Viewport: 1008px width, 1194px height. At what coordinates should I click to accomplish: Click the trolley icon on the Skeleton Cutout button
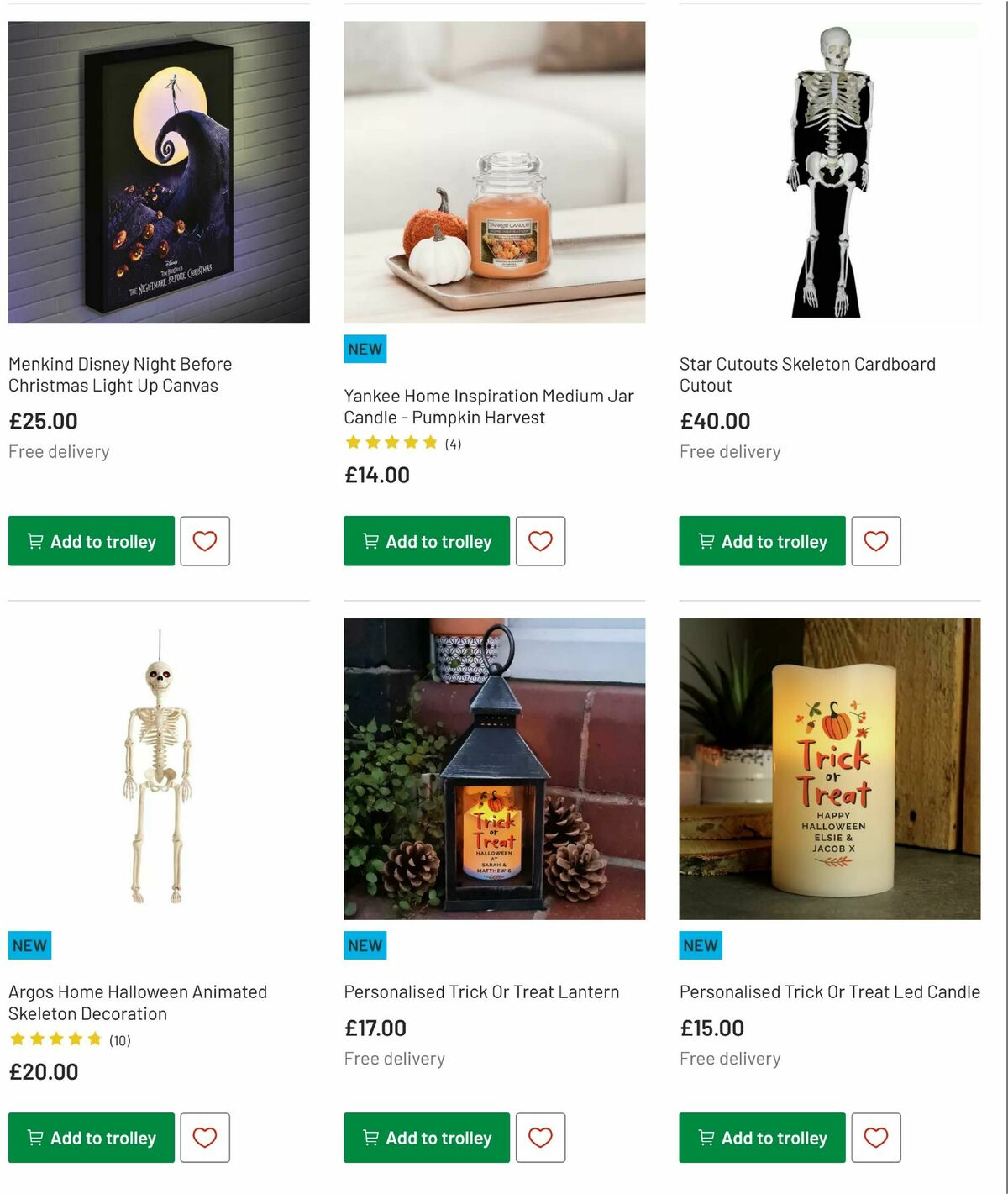click(706, 541)
